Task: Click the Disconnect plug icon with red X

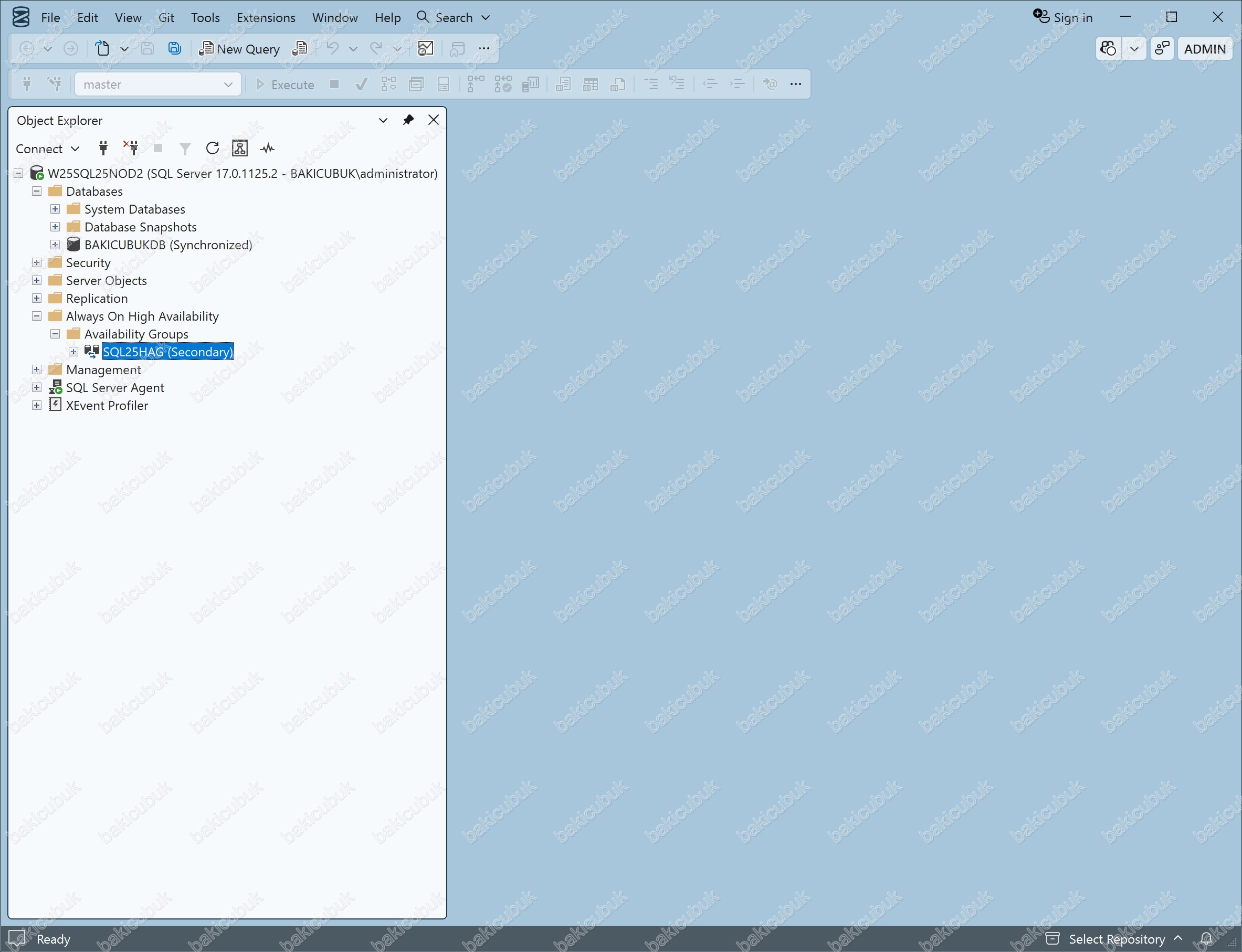Action: 131,149
